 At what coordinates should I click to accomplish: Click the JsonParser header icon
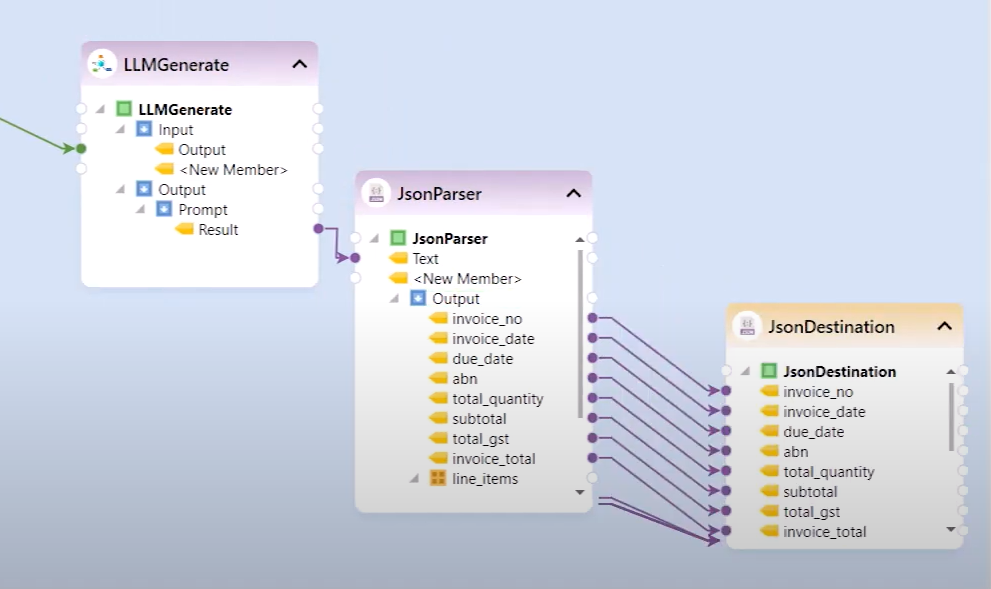(377, 193)
